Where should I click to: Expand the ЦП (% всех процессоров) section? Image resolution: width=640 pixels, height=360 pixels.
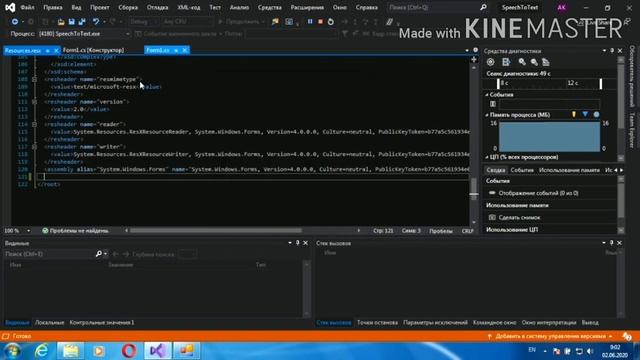[487, 157]
